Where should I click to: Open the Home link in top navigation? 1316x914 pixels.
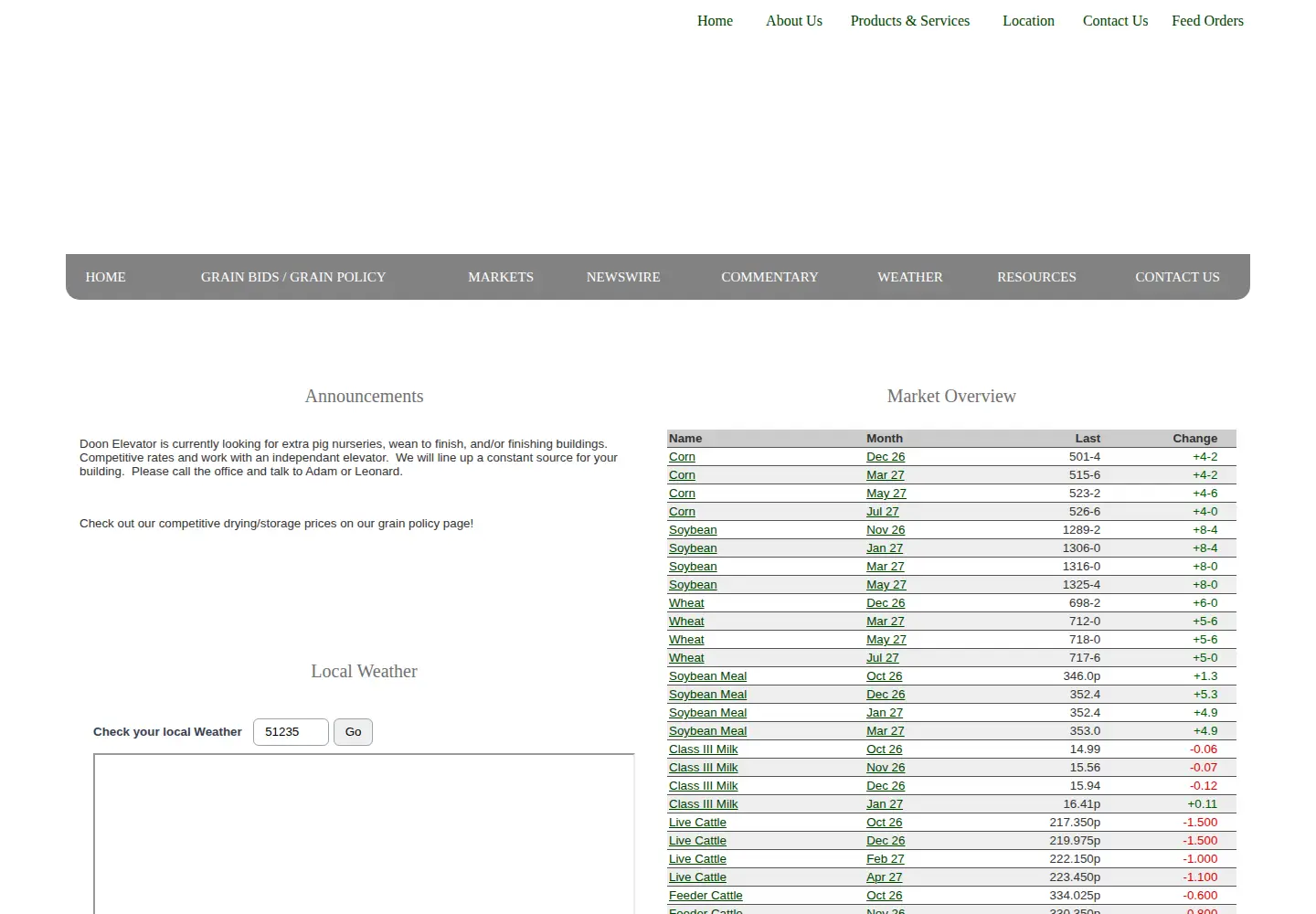pos(715,21)
